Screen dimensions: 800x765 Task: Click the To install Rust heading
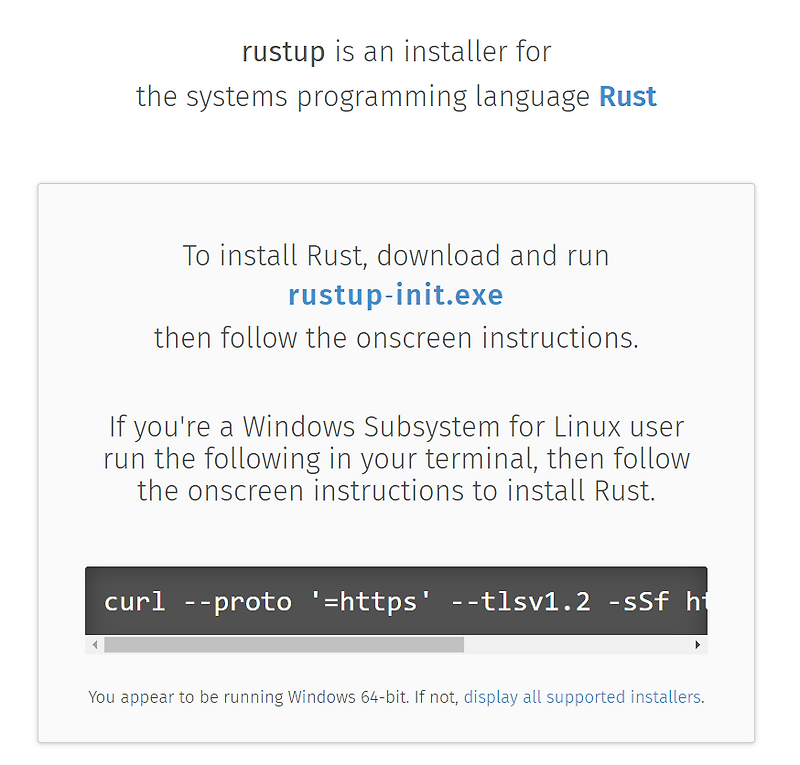pos(396,255)
